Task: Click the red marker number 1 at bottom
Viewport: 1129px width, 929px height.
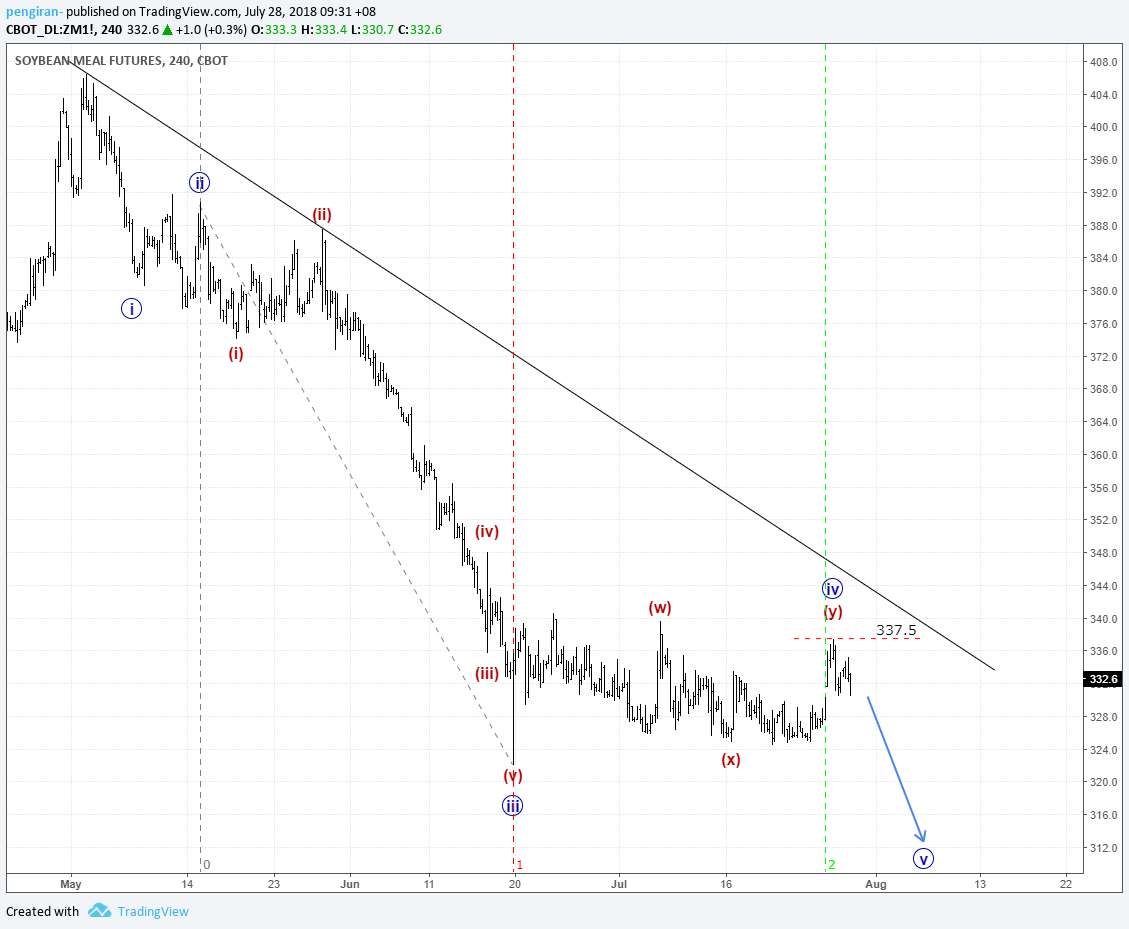Action: click(x=519, y=865)
